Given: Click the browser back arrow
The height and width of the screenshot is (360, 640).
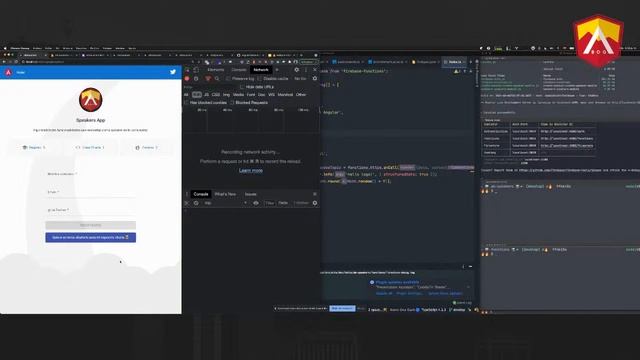Looking at the screenshot, I should [4, 62].
